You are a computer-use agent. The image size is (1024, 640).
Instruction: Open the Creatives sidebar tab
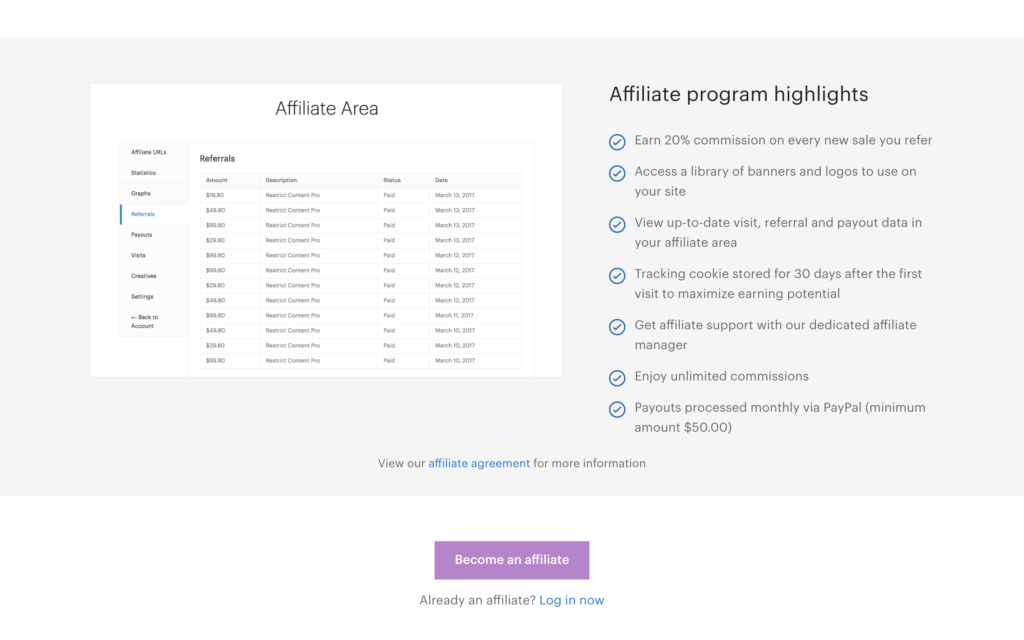click(x=144, y=276)
